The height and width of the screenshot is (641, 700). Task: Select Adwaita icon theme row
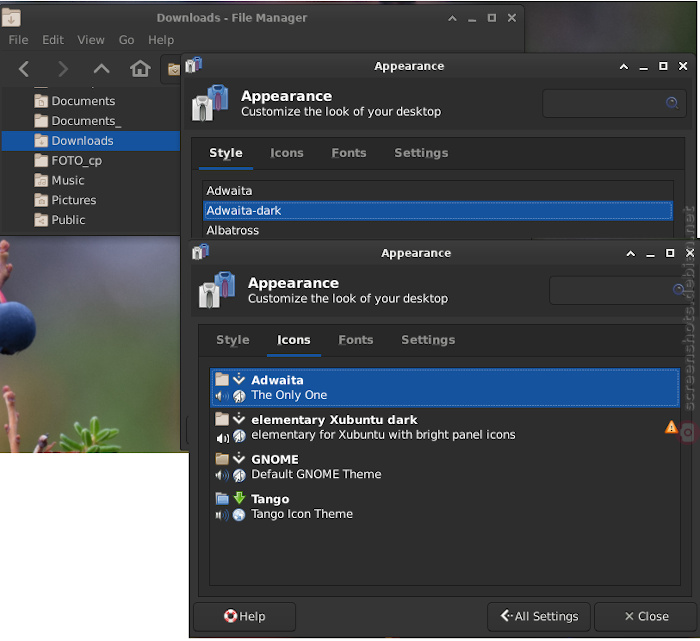point(445,388)
